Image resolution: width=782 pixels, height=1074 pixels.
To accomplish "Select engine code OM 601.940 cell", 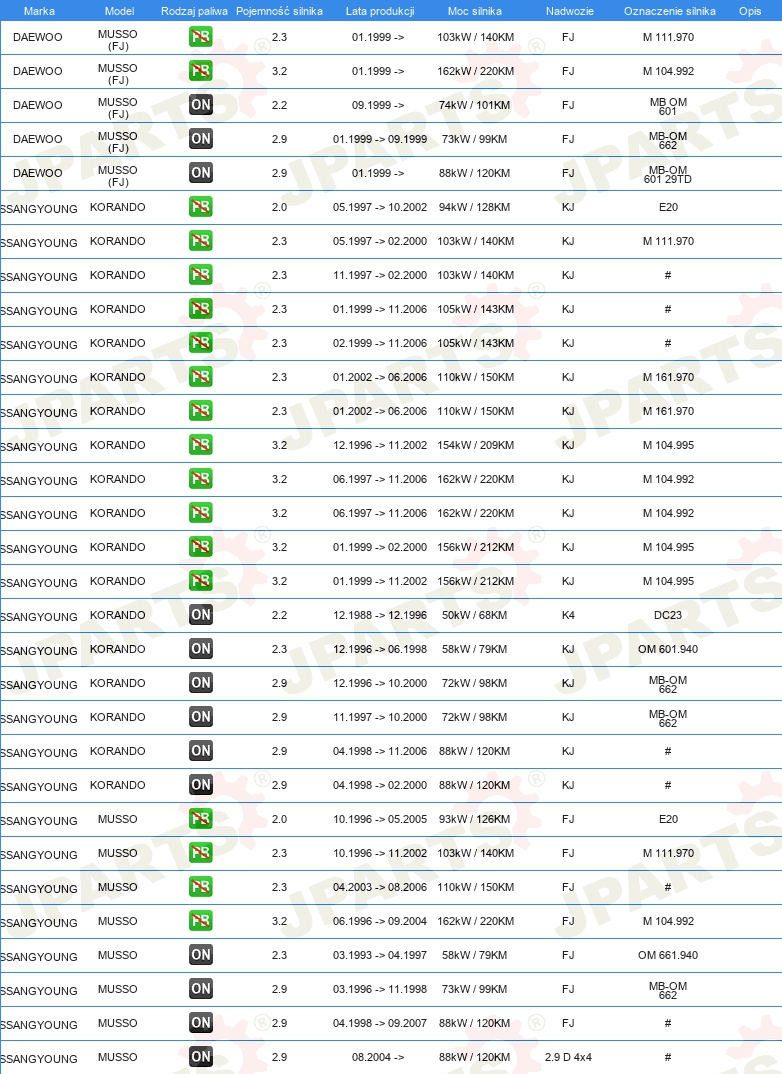I will click(668, 649).
